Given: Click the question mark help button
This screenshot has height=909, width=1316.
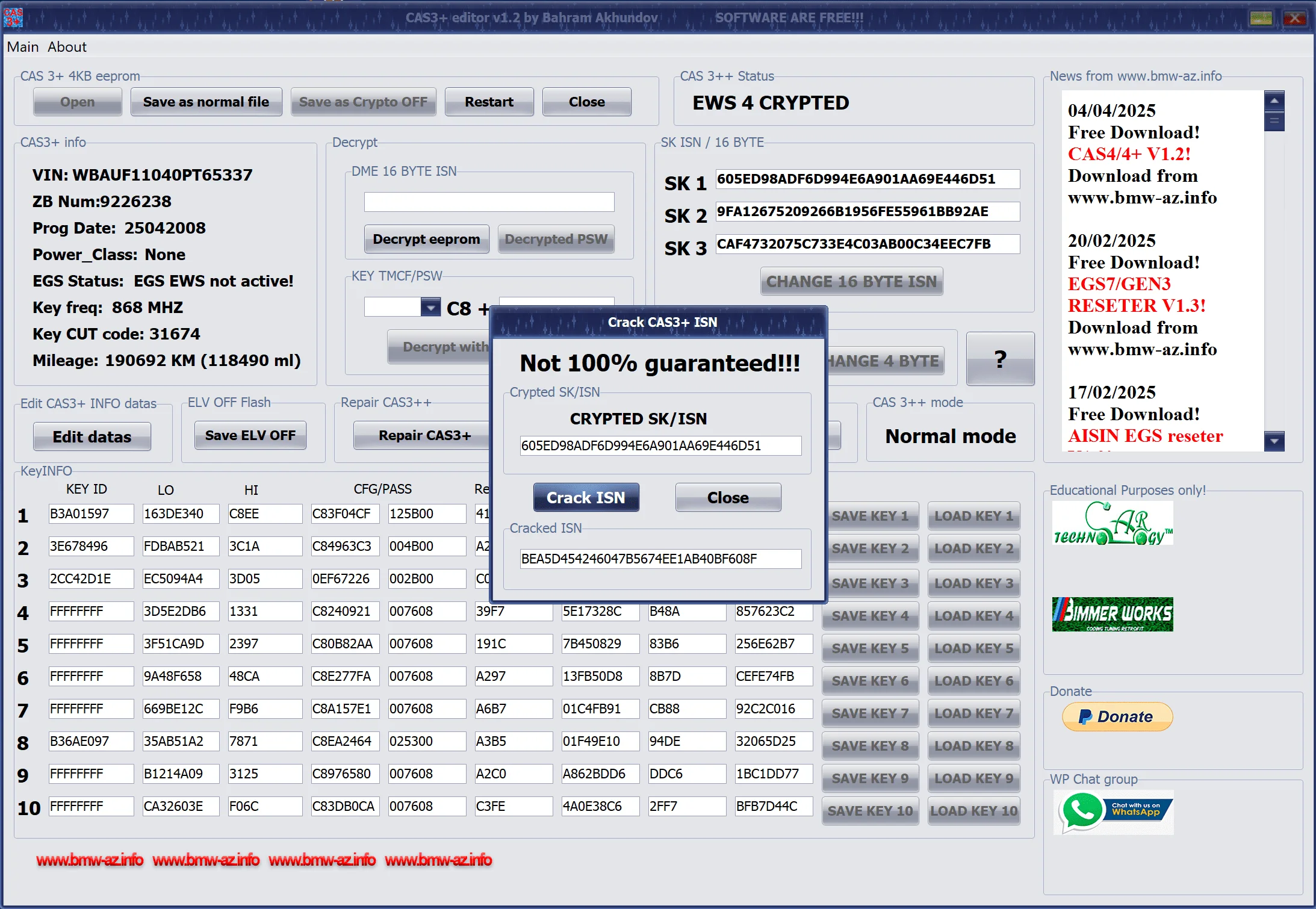Looking at the screenshot, I should coord(1000,359).
